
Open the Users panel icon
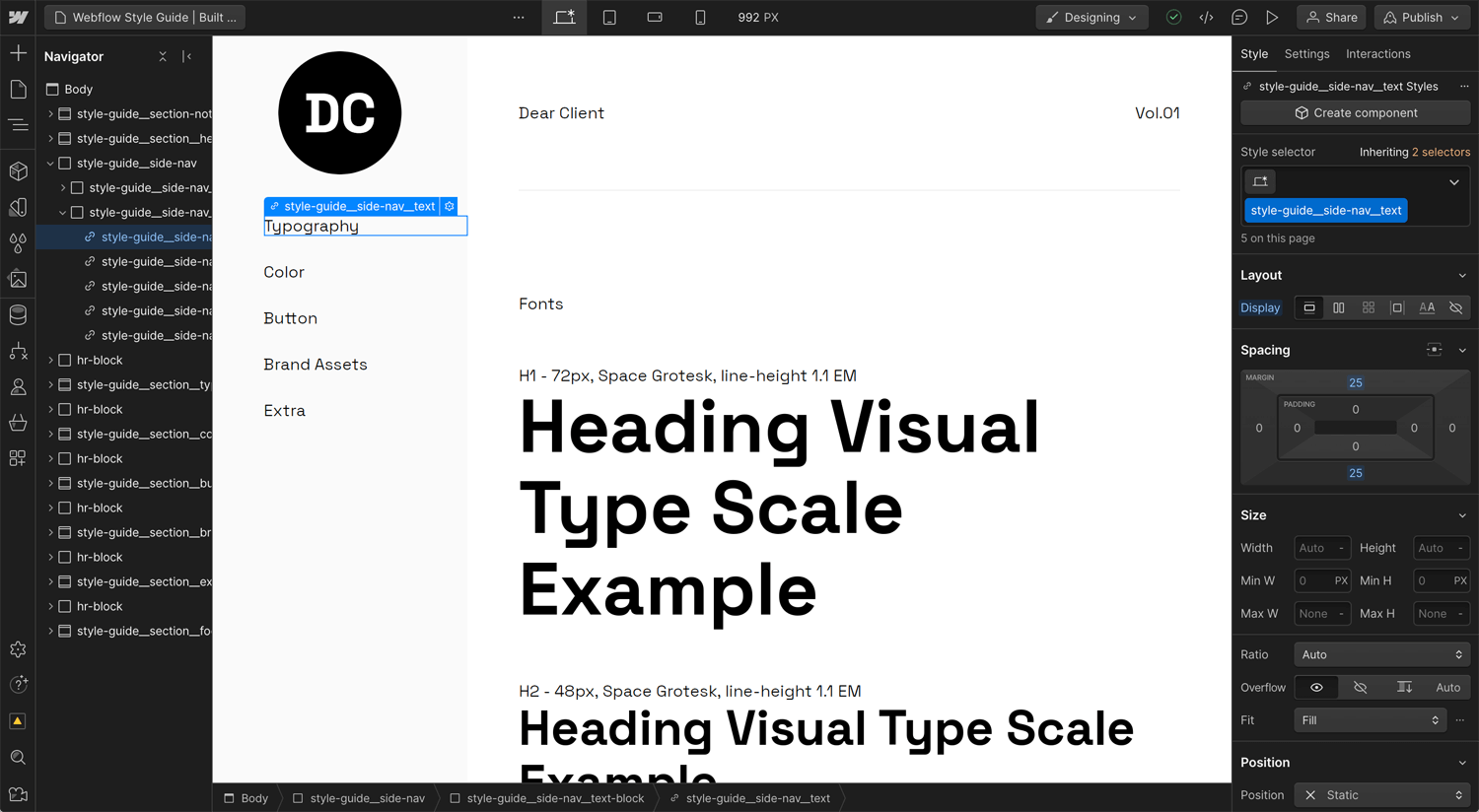(18, 386)
